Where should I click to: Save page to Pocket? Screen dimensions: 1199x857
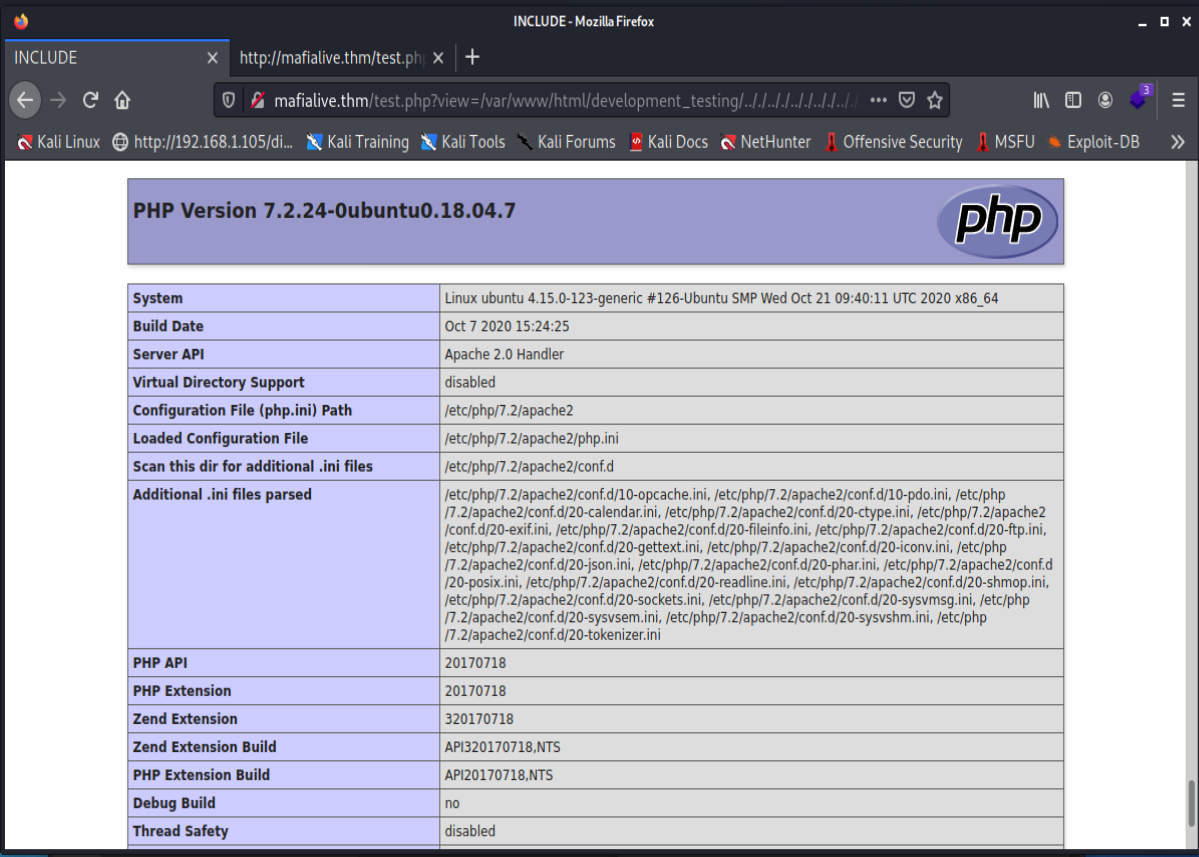coord(906,100)
